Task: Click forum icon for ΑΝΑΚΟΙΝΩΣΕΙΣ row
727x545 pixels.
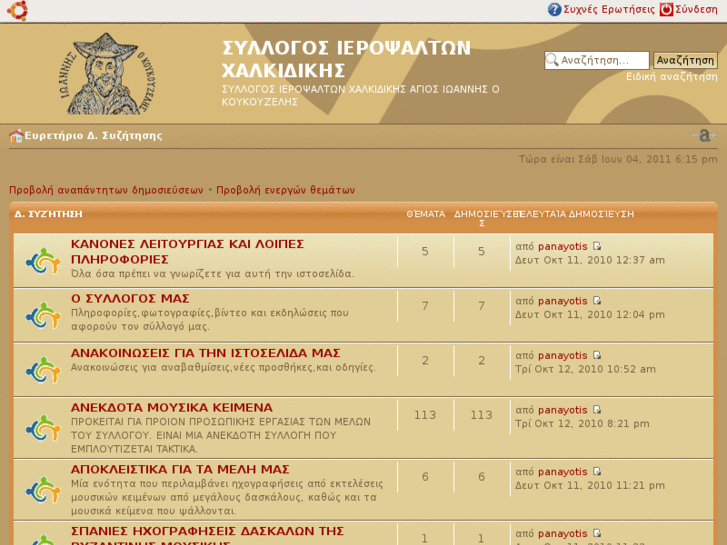Action: tap(43, 370)
